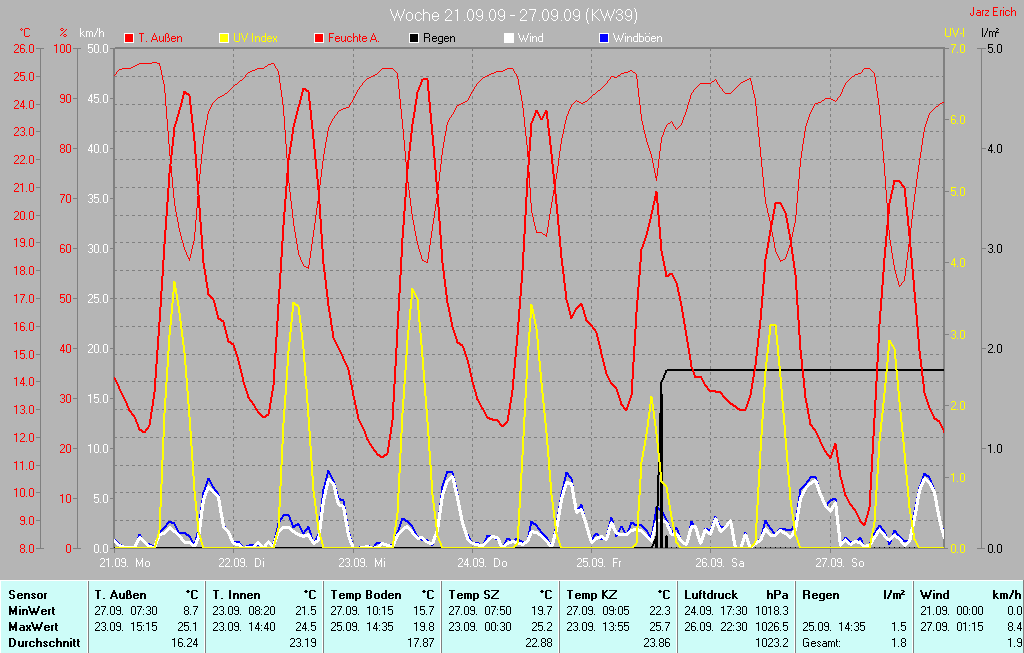Viewport: 1024px width, 653px height.
Task: Click the wind average value 1.9
Action: (x=1015, y=643)
